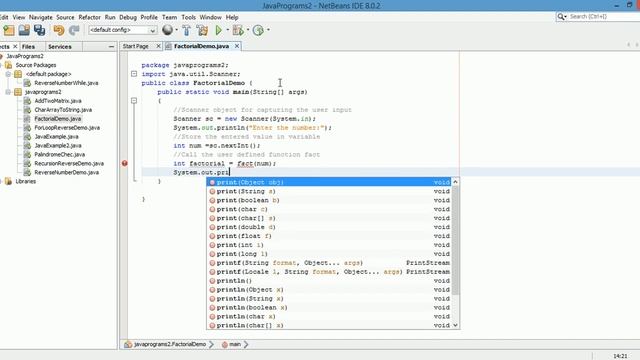Select PalindromeChec.java in project tree
Image resolution: width=640 pixels, height=360 pixels.
pyautogui.click(x=60, y=155)
